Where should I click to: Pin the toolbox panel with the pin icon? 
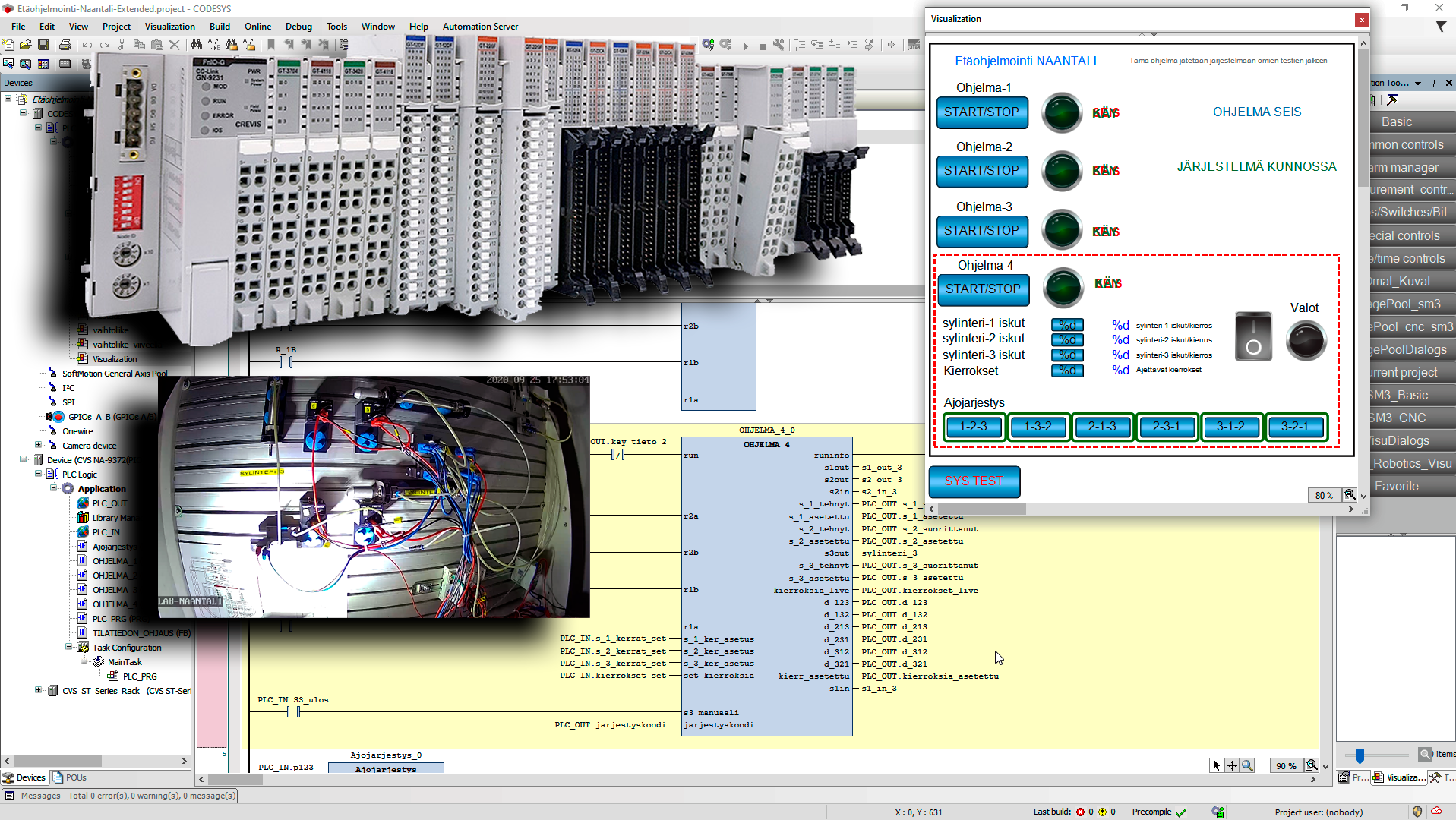pos(1433,83)
